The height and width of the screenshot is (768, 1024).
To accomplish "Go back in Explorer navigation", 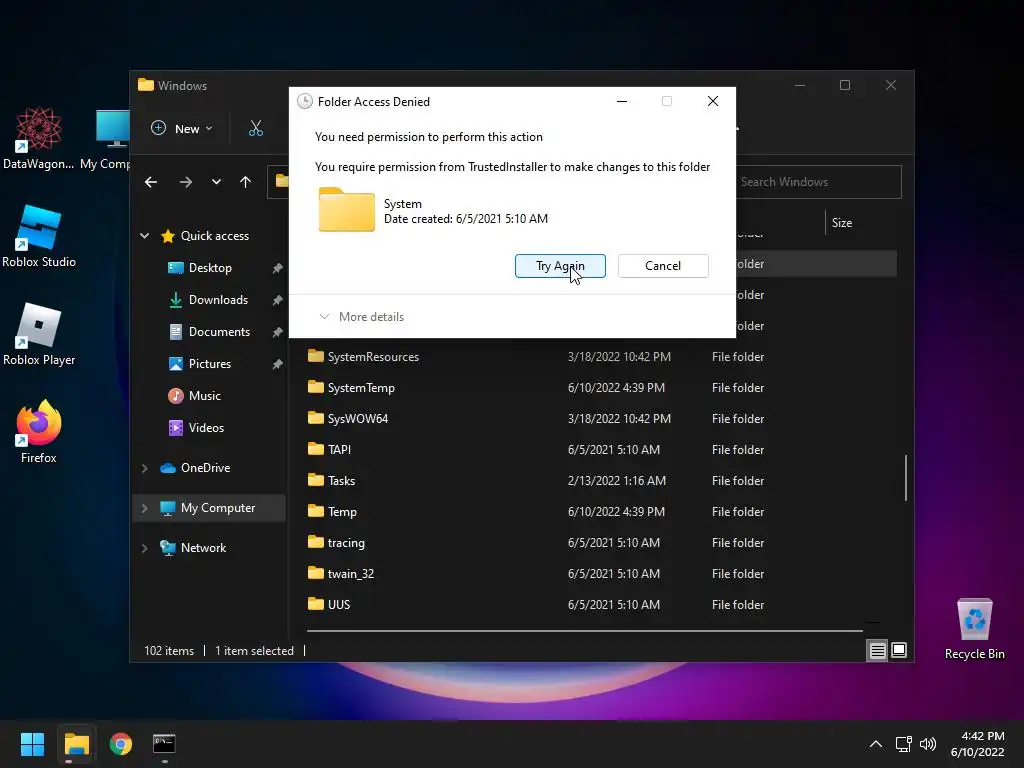I will coord(151,182).
